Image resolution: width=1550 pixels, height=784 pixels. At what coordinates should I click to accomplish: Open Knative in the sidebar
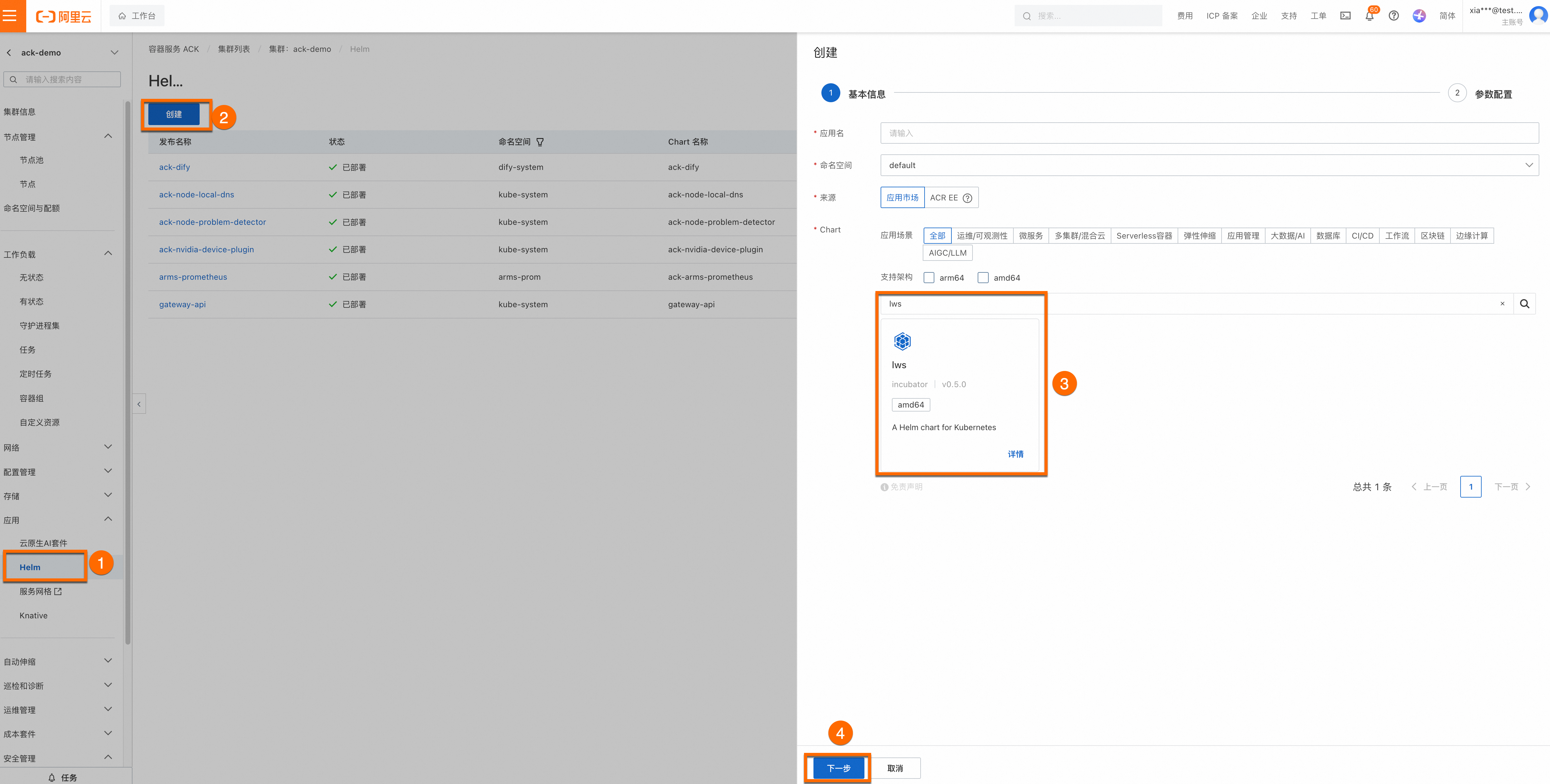click(x=33, y=616)
